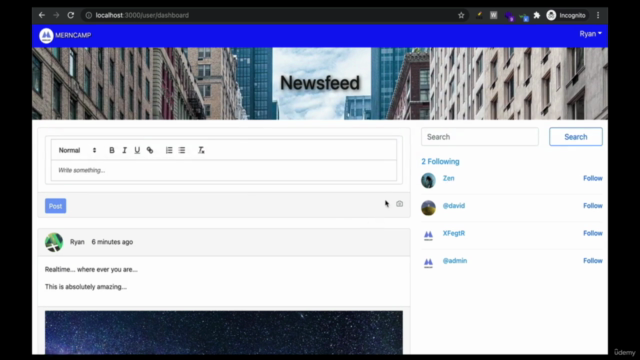Screen dimensions: 640x360
Task: Toggle underline formatting in the editor
Action: (x=137, y=150)
